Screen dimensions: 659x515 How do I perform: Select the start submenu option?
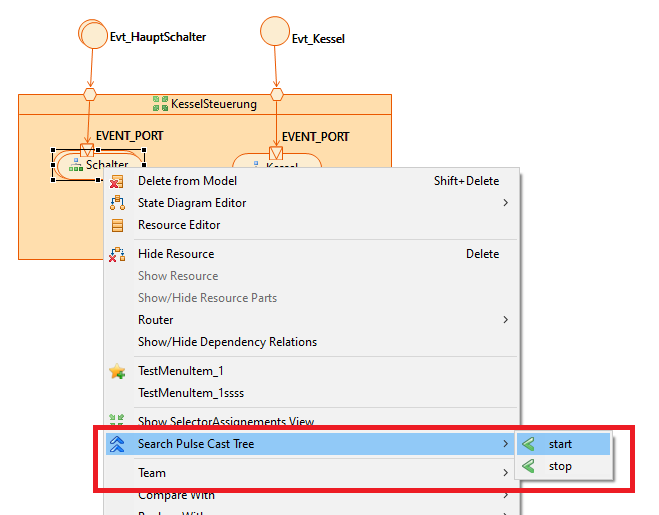point(562,444)
